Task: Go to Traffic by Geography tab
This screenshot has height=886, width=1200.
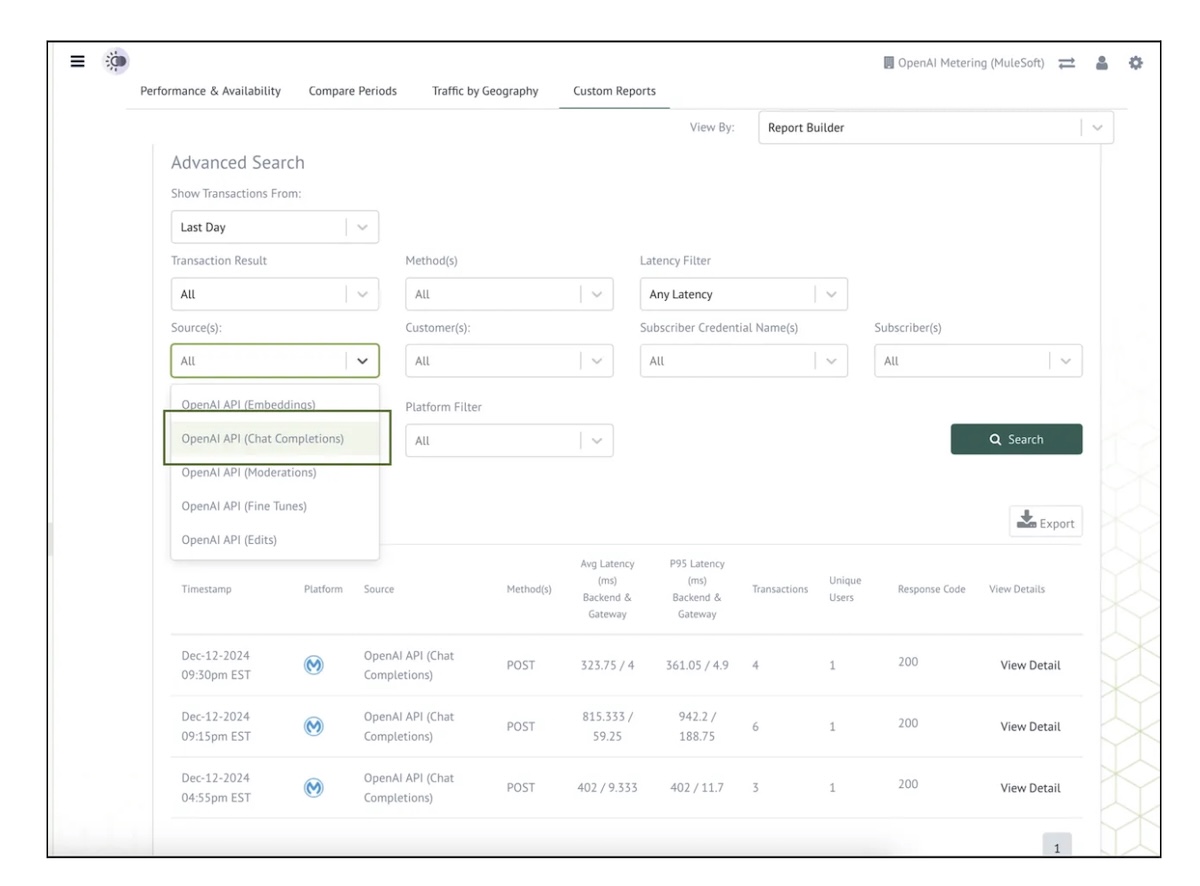Action: tap(485, 91)
